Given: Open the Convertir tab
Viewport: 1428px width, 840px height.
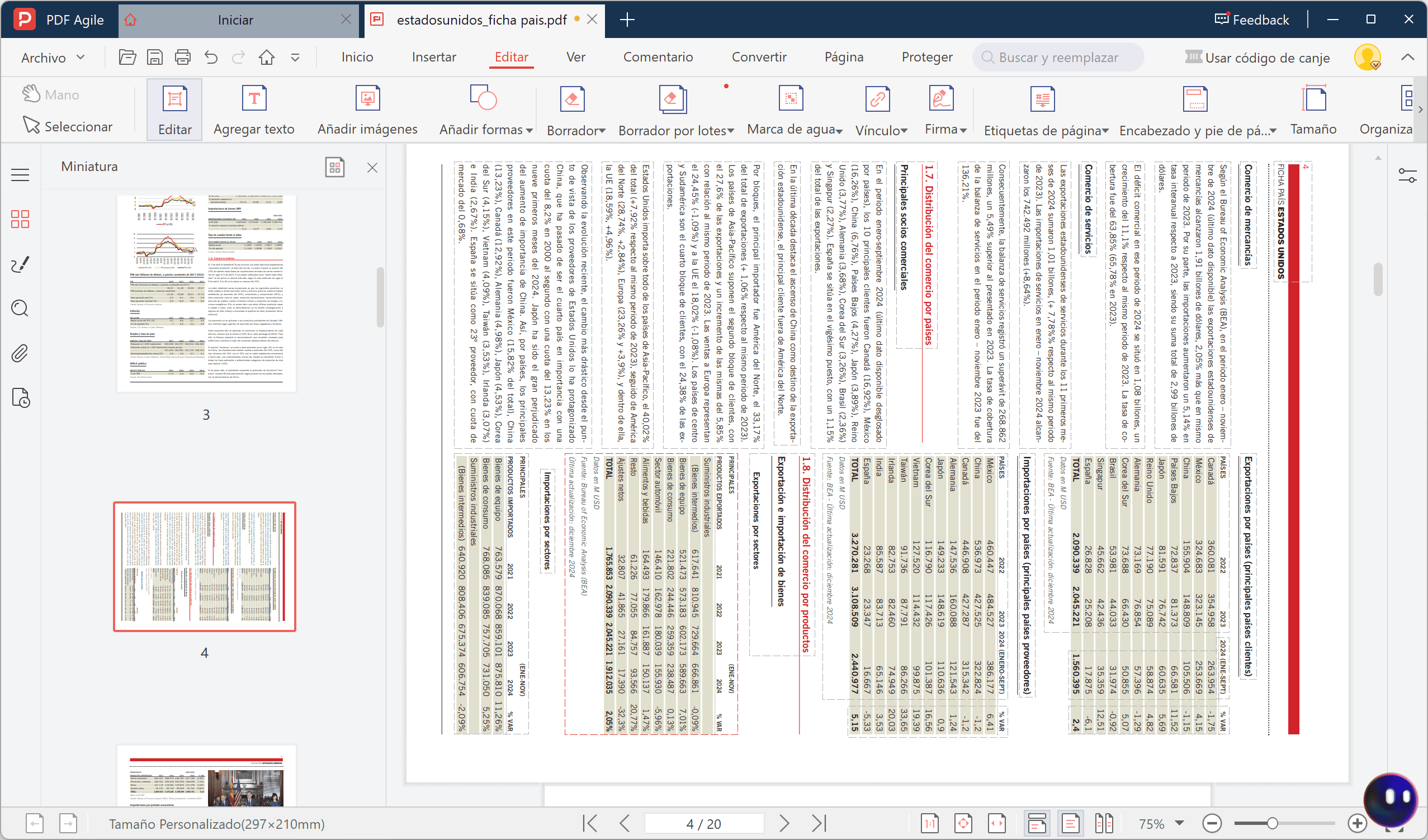Looking at the screenshot, I should pyautogui.click(x=759, y=57).
